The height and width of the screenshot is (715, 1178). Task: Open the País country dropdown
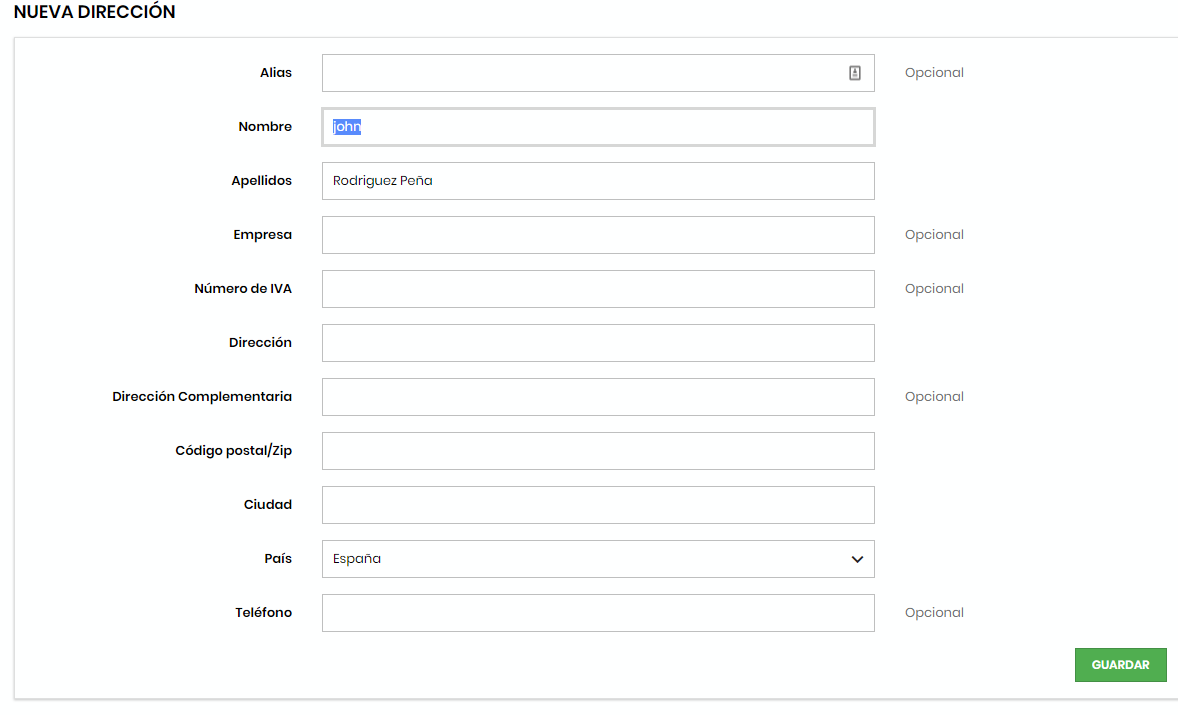point(598,559)
